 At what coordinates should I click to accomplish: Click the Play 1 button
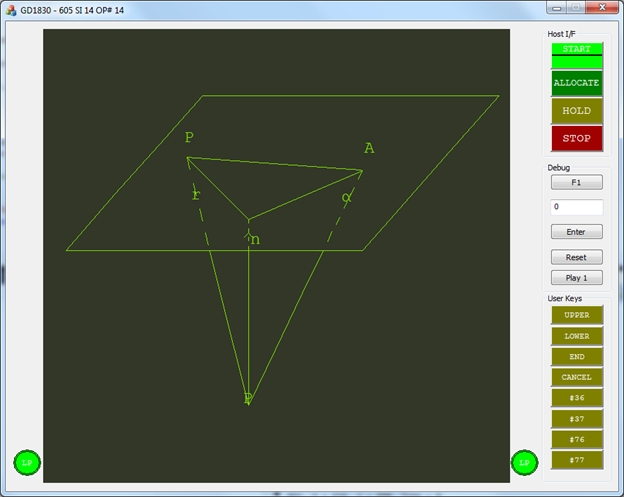(577, 278)
